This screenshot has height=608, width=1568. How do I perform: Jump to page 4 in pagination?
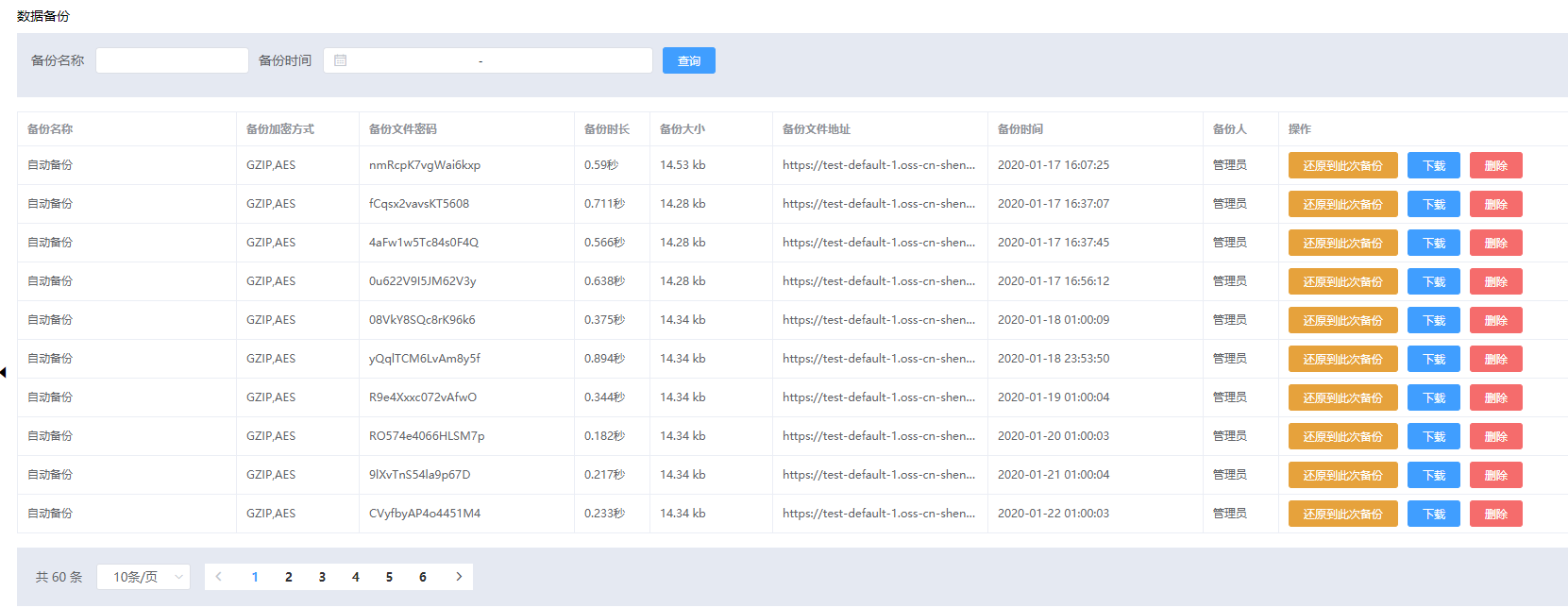[x=355, y=577]
